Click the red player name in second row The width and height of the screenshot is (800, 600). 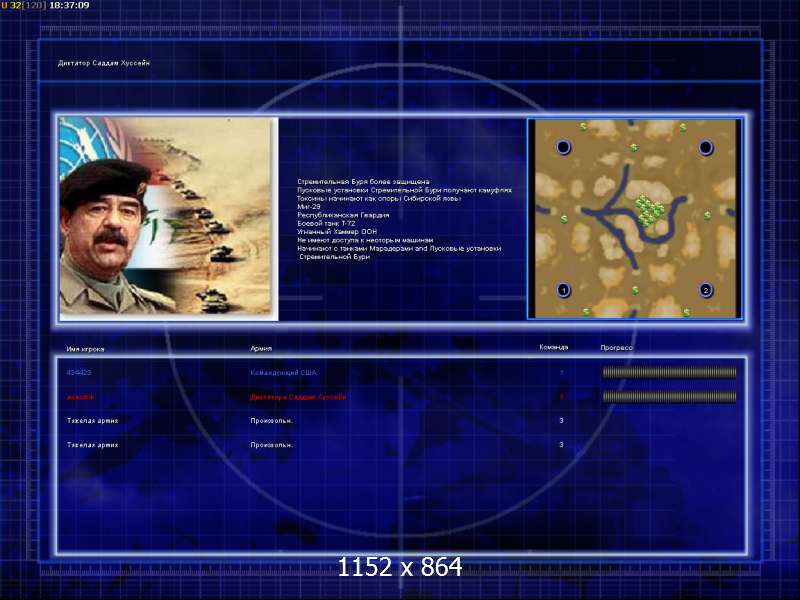pos(80,396)
